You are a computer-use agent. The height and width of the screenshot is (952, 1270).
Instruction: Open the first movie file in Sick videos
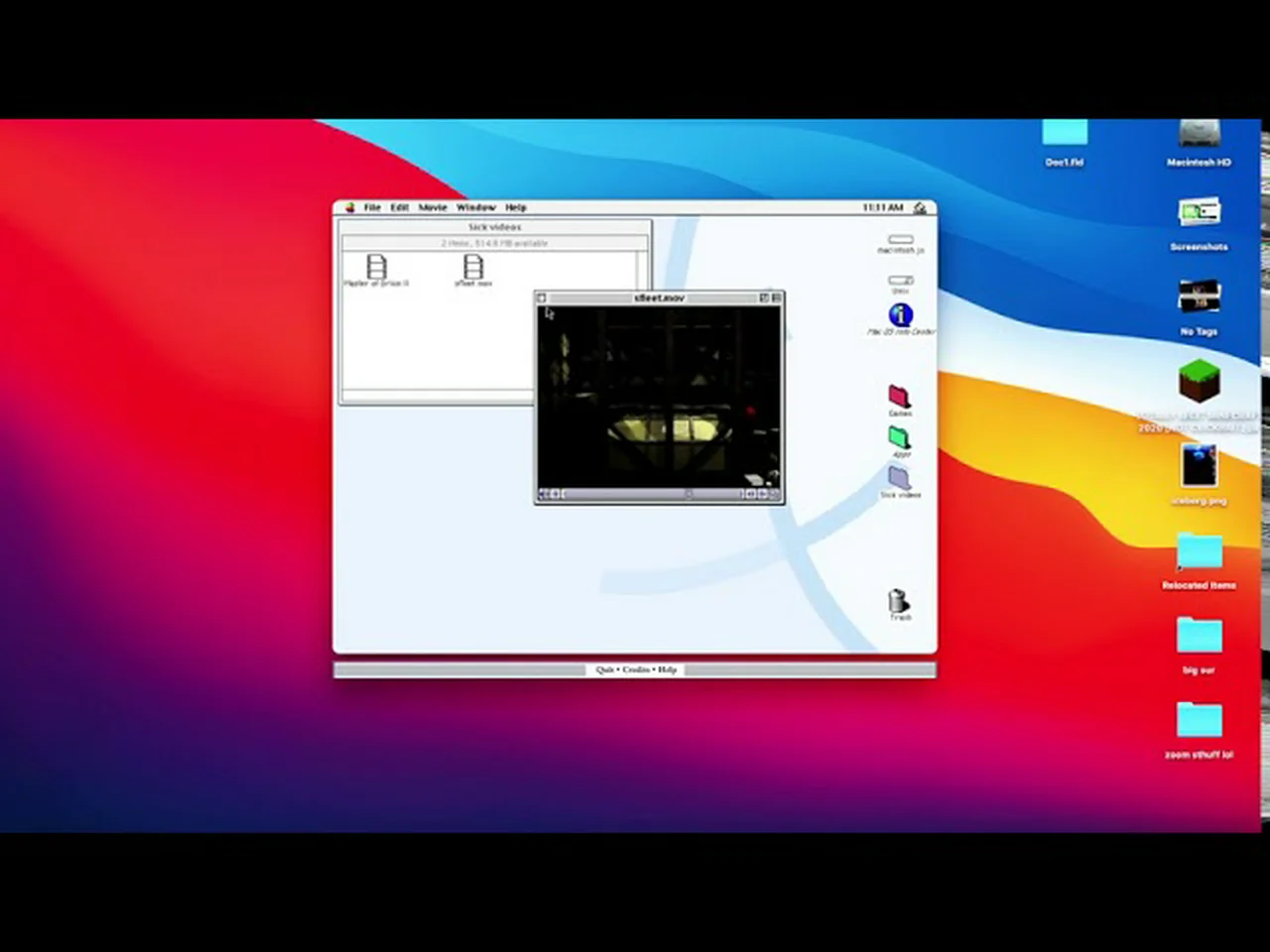(376, 267)
